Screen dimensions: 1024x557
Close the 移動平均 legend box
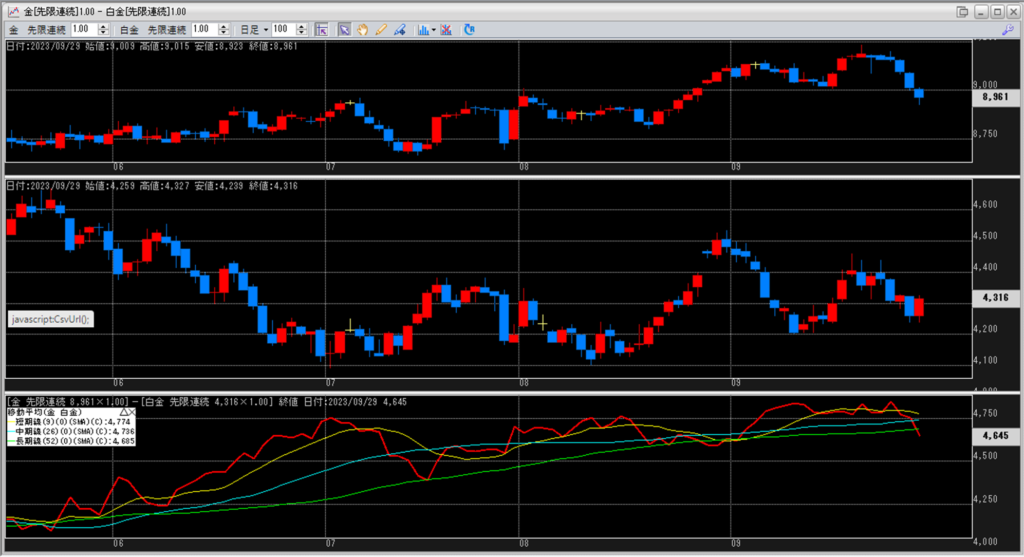click(x=133, y=411)
